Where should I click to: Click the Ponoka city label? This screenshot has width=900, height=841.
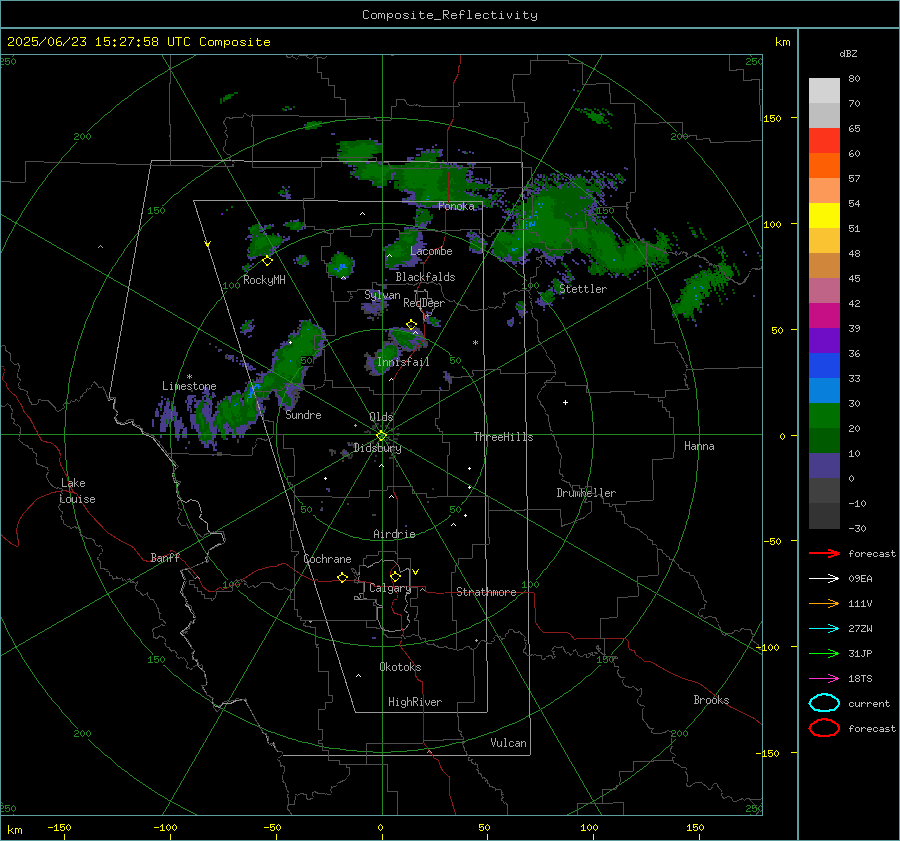(456, 206)
